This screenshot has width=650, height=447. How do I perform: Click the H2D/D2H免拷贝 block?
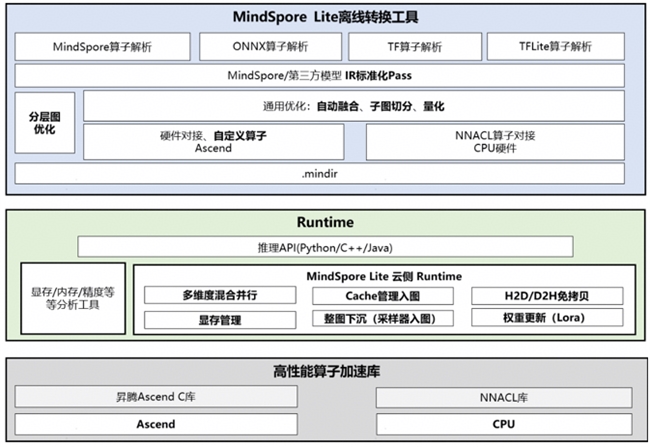click(x=546, y=296)
